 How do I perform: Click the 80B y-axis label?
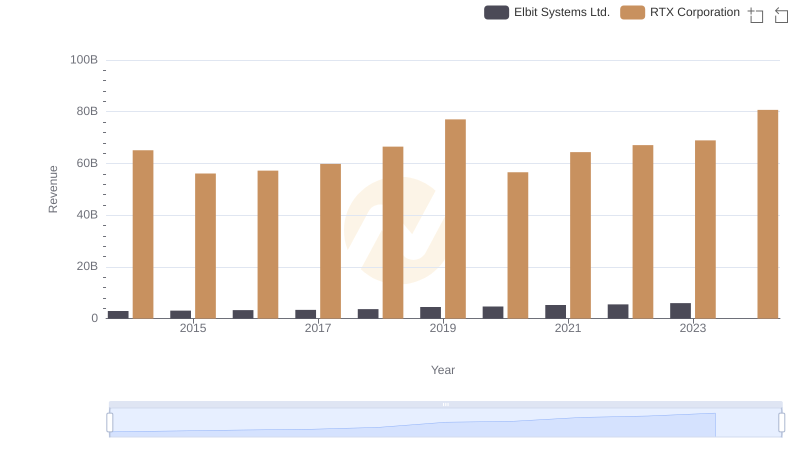pyautogui.click(x=87, y=111)
